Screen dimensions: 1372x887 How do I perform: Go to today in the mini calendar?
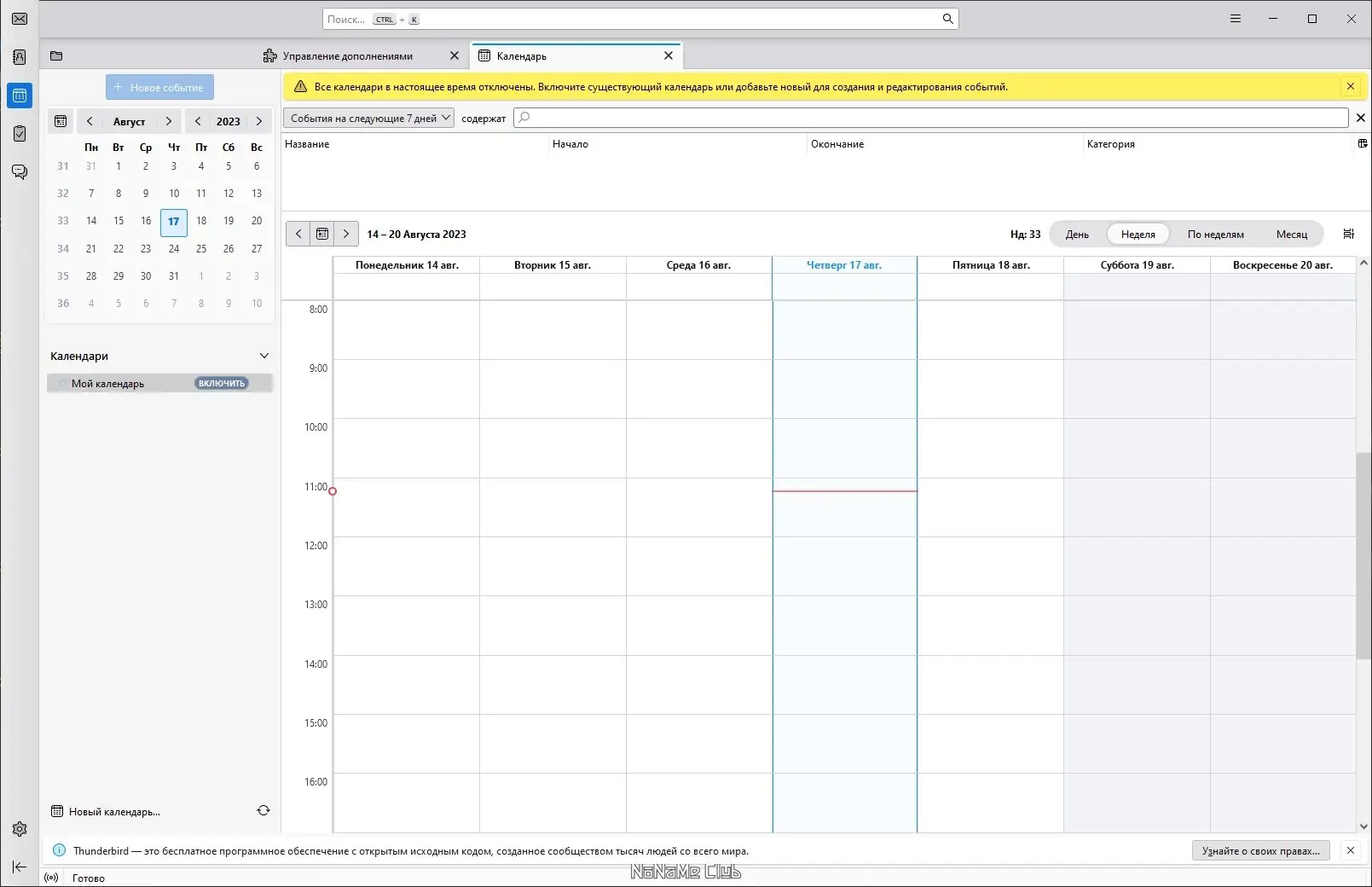(61, 121)
